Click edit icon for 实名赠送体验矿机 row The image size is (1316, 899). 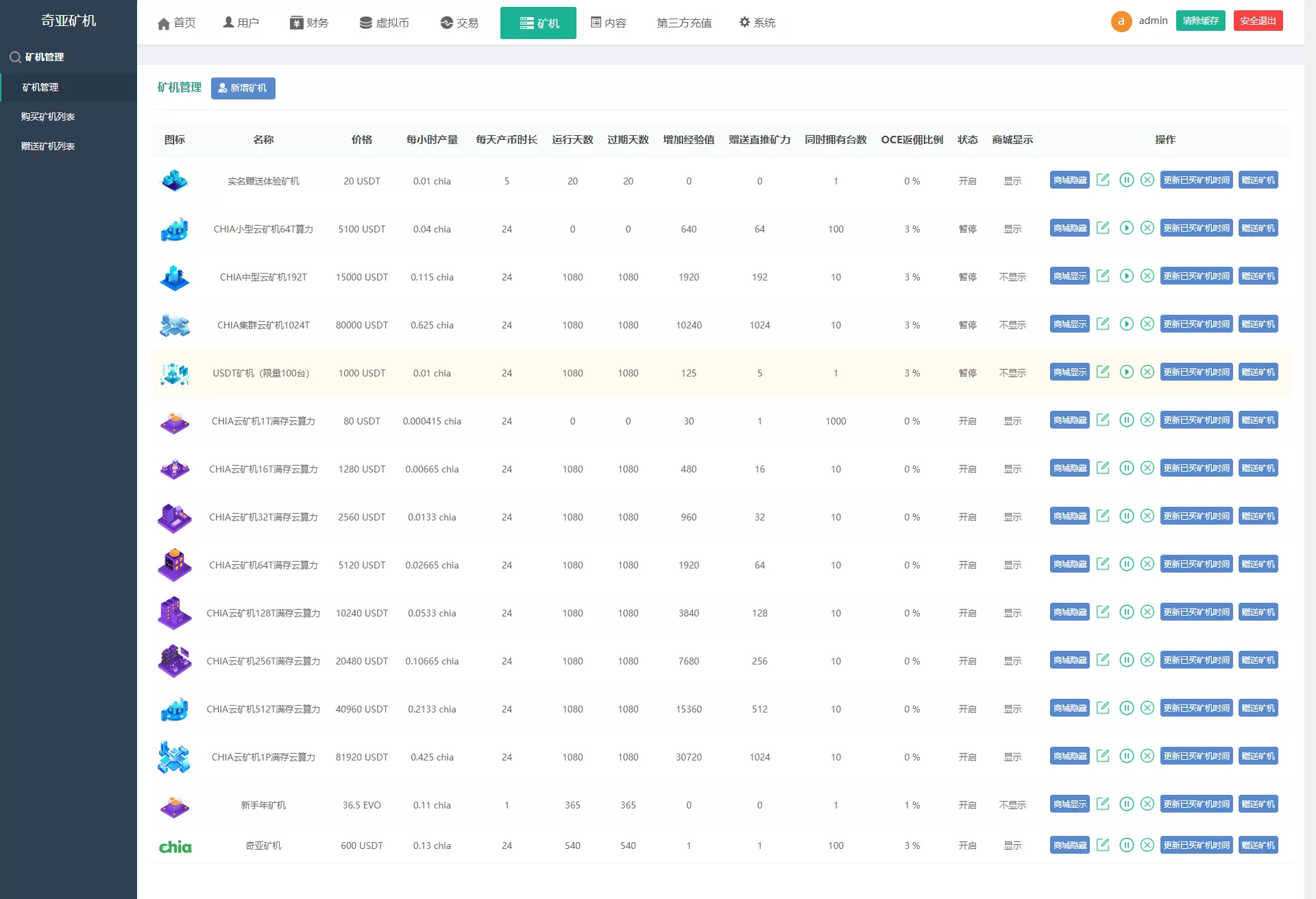tap(1103, 180)
